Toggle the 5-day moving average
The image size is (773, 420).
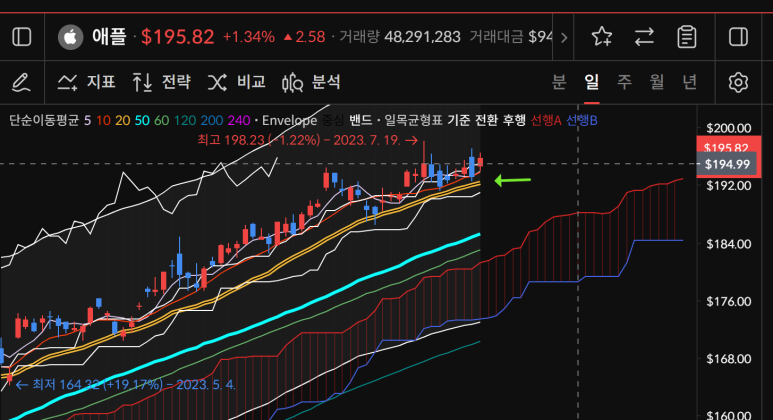pyautogui.click(x=87, y=120)
